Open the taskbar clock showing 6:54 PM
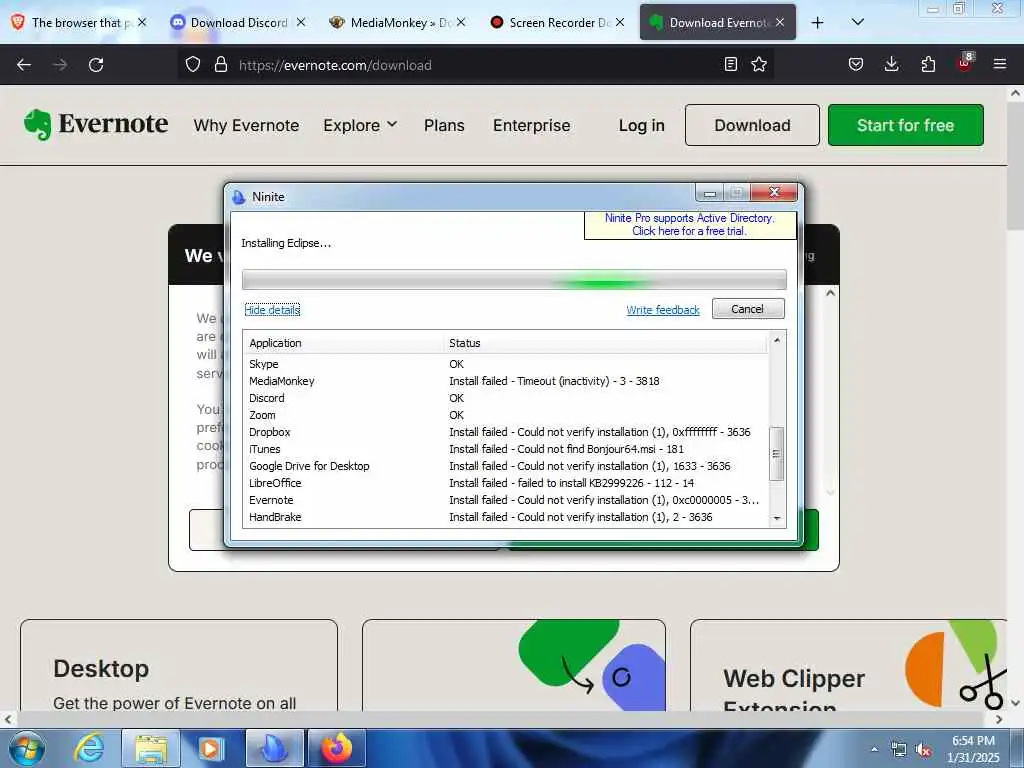Screen dimensions: 1024x768 973,749
